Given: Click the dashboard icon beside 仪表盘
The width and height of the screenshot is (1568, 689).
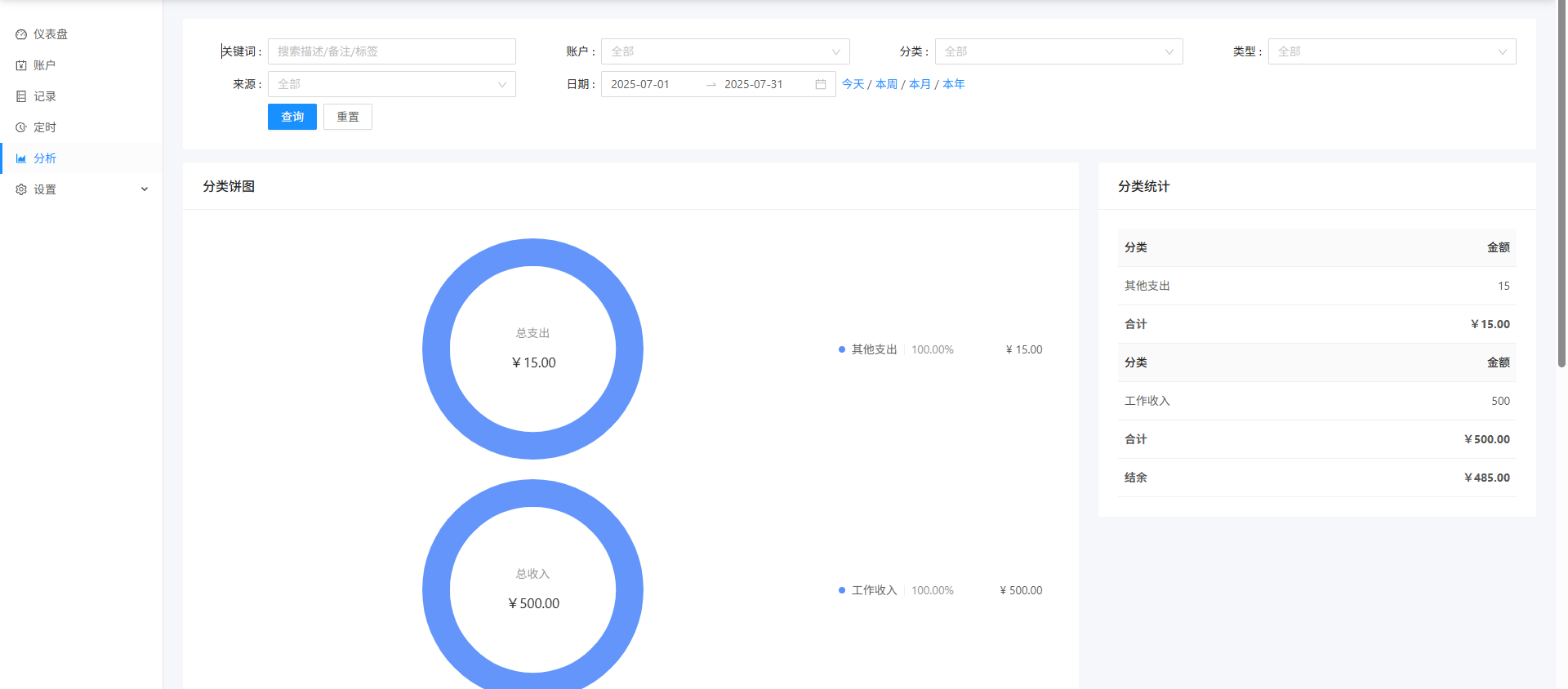Looking at the screenshot, I should click(x=21, y=34).
